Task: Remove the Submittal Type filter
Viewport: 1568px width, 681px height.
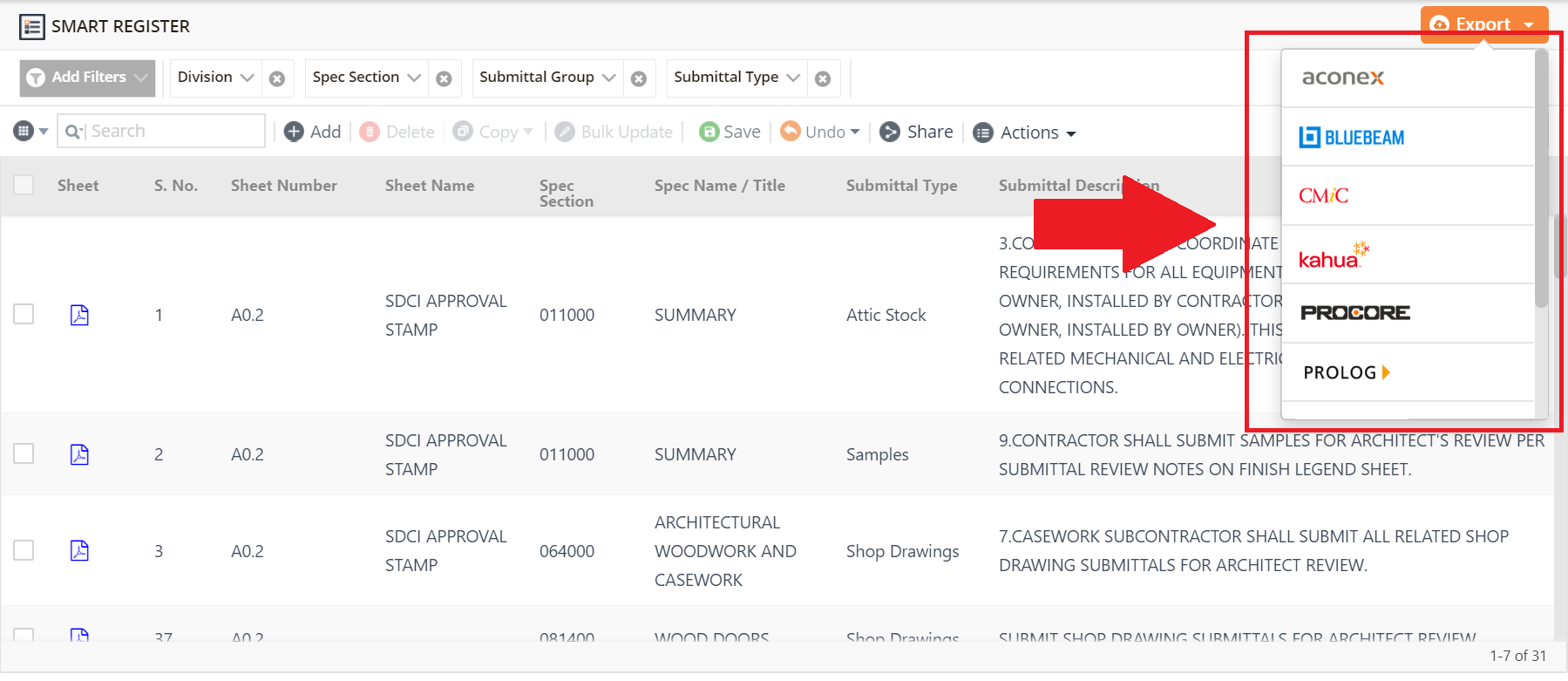Action: 823,78
